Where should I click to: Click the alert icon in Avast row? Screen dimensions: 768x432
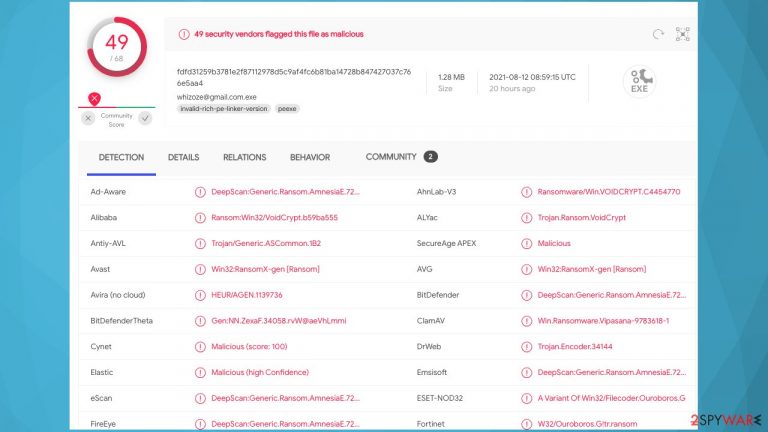[200, 269]
